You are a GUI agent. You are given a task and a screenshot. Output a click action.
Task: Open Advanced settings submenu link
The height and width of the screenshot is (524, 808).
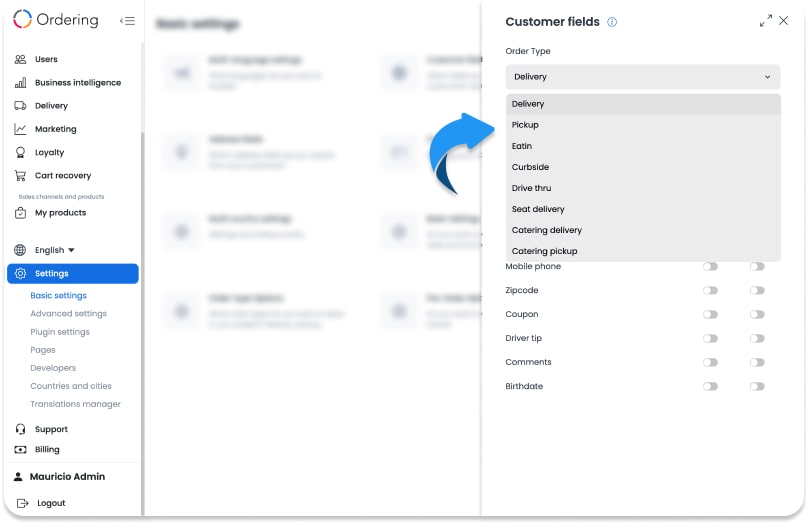[x=69, y=314]
